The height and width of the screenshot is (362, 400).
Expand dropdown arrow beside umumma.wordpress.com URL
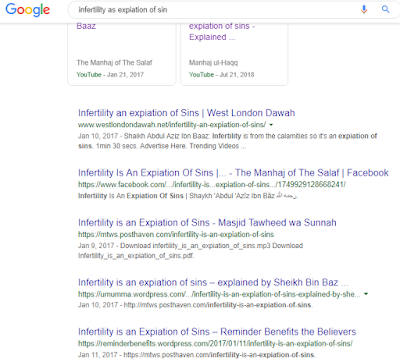coord(366,294)
